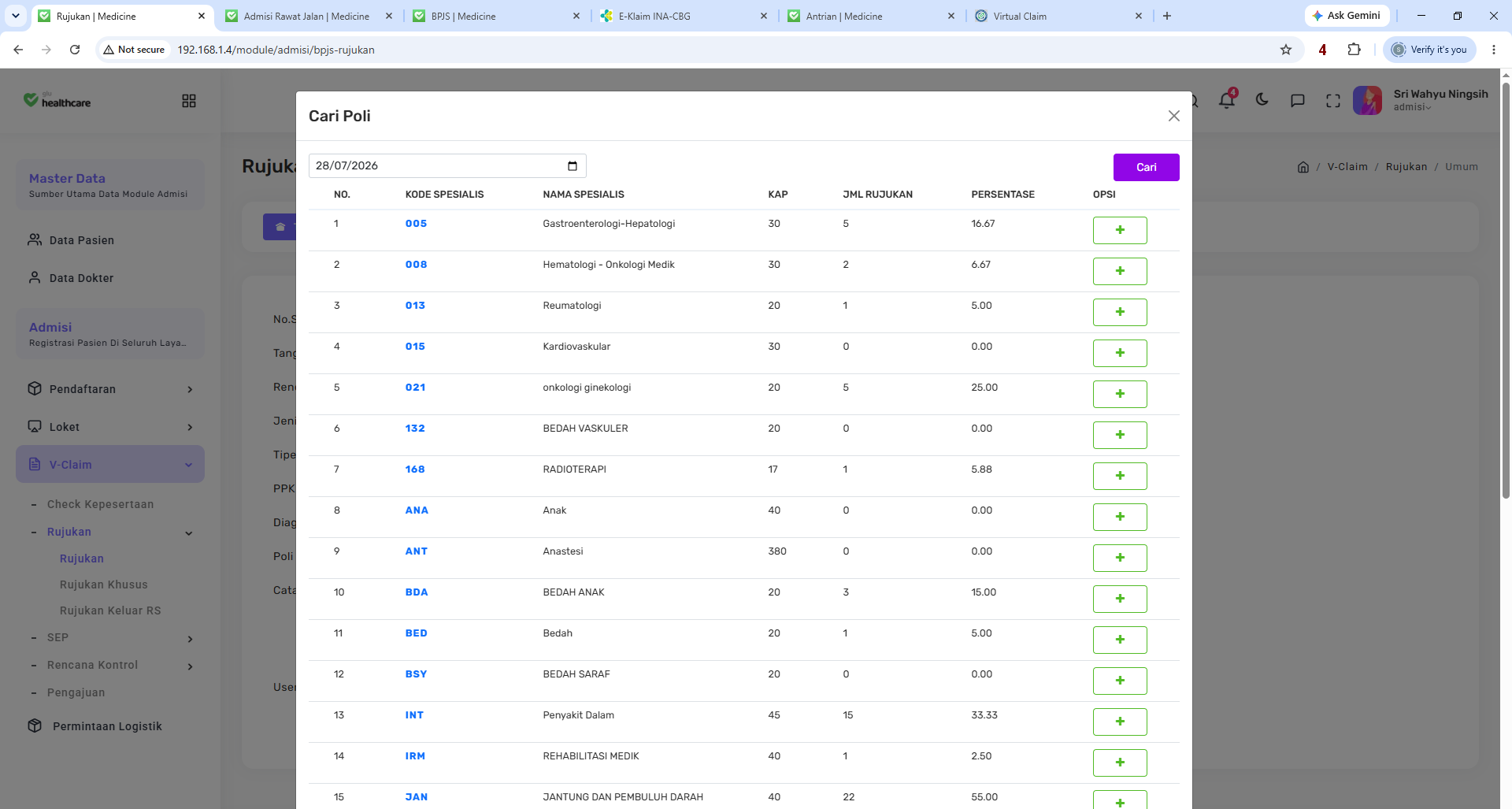Close the Cari Poli dialog
This screenshot has height=809, width=1512.
click(x=1173, y=116)
